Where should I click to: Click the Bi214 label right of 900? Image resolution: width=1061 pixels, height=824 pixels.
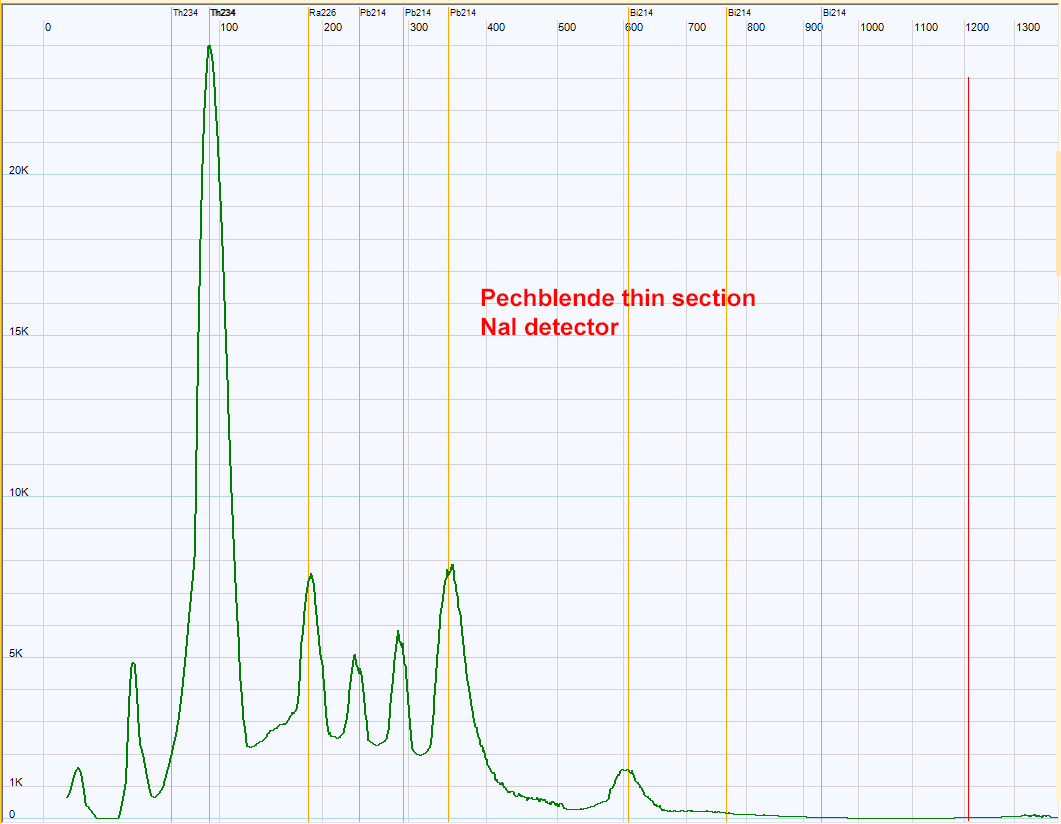834,13
